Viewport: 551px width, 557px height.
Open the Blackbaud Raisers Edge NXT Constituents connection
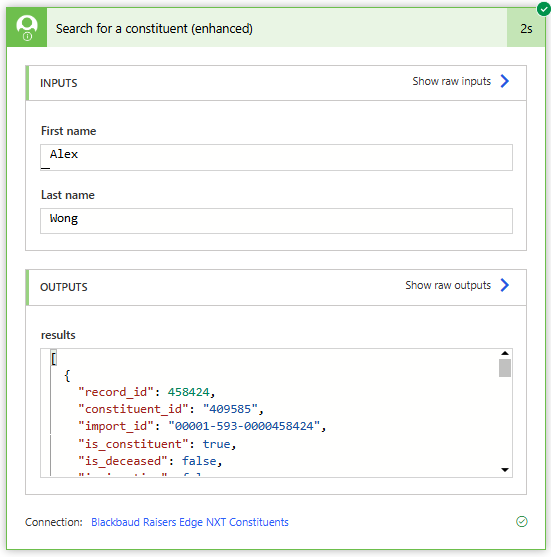[x=190, y=522]
